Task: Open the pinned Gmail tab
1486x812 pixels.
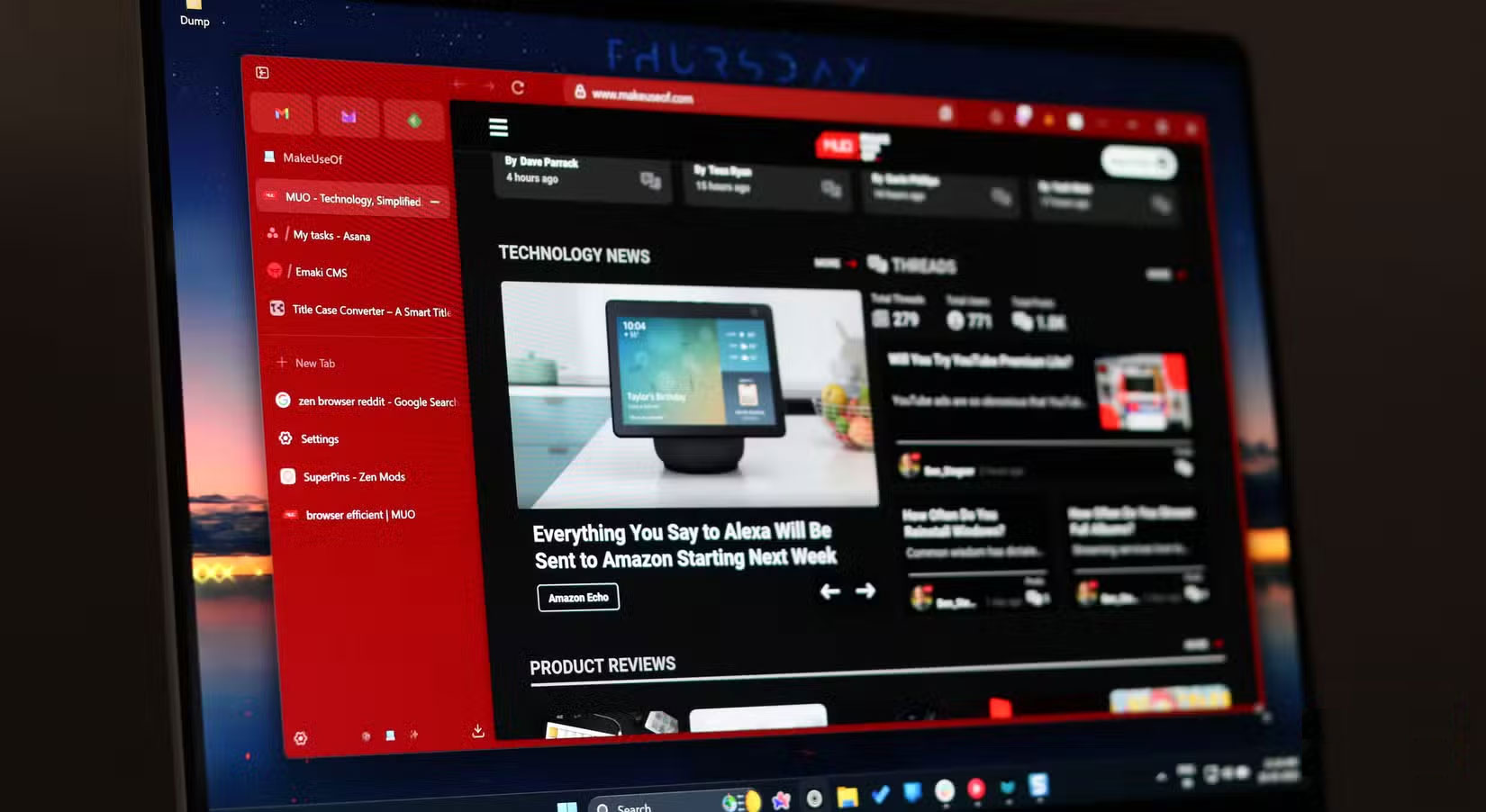Action: 282,114
